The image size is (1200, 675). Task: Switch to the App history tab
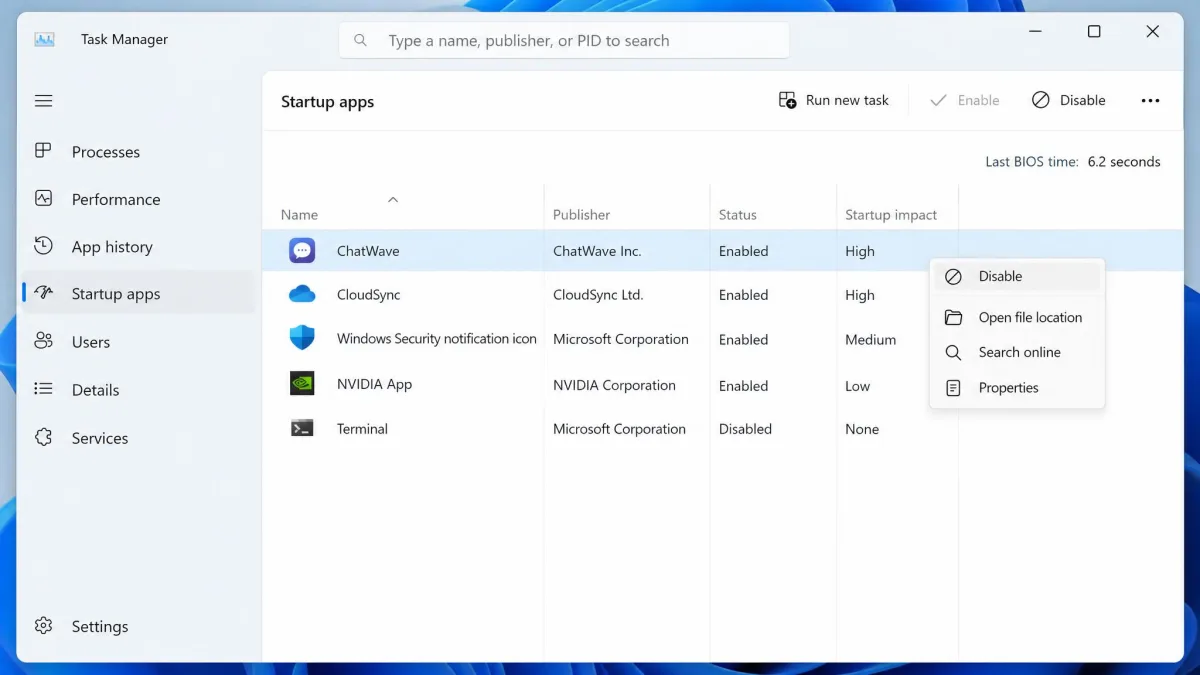coord(138,247)
